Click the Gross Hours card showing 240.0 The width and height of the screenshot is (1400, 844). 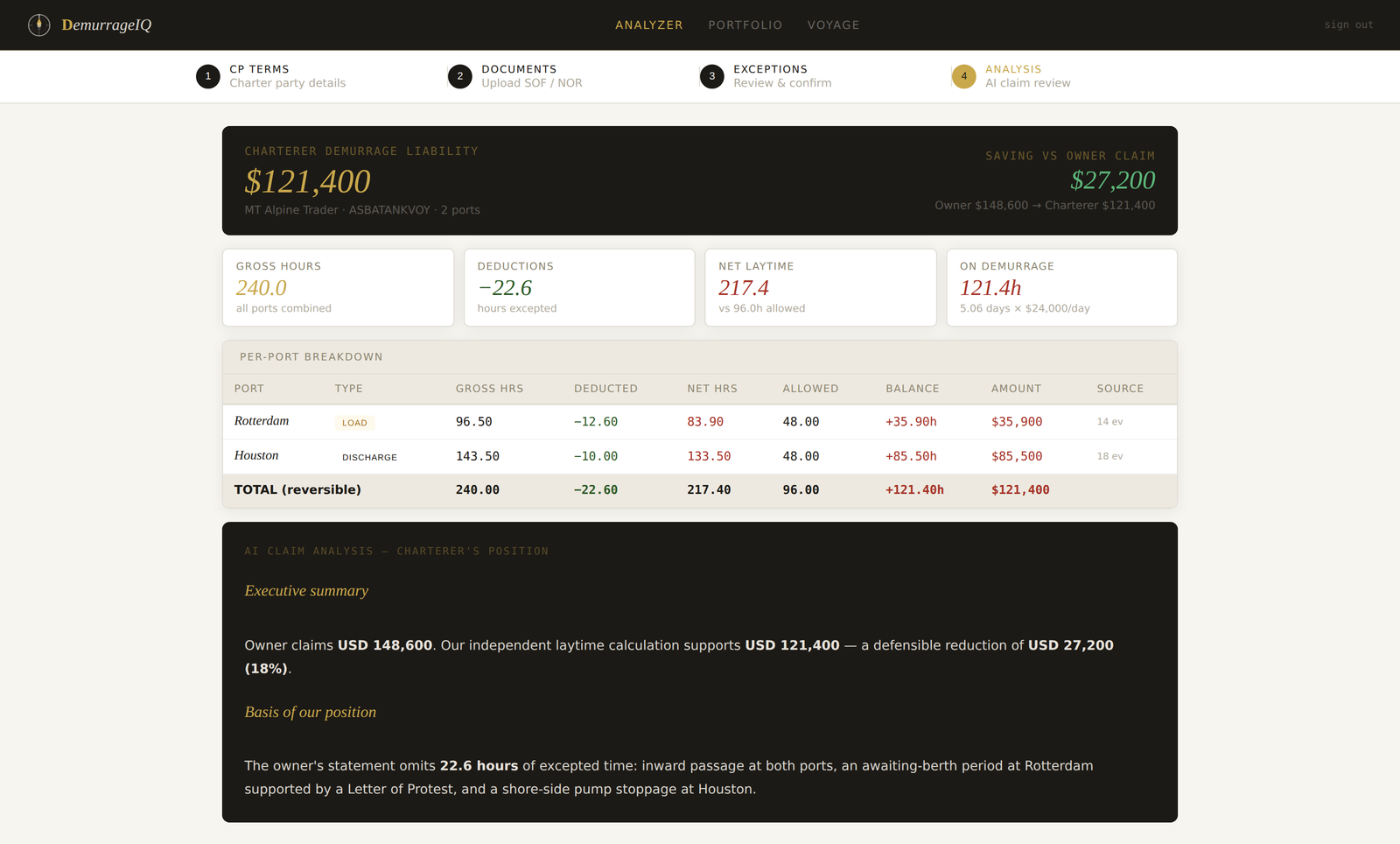coord(338,287)
